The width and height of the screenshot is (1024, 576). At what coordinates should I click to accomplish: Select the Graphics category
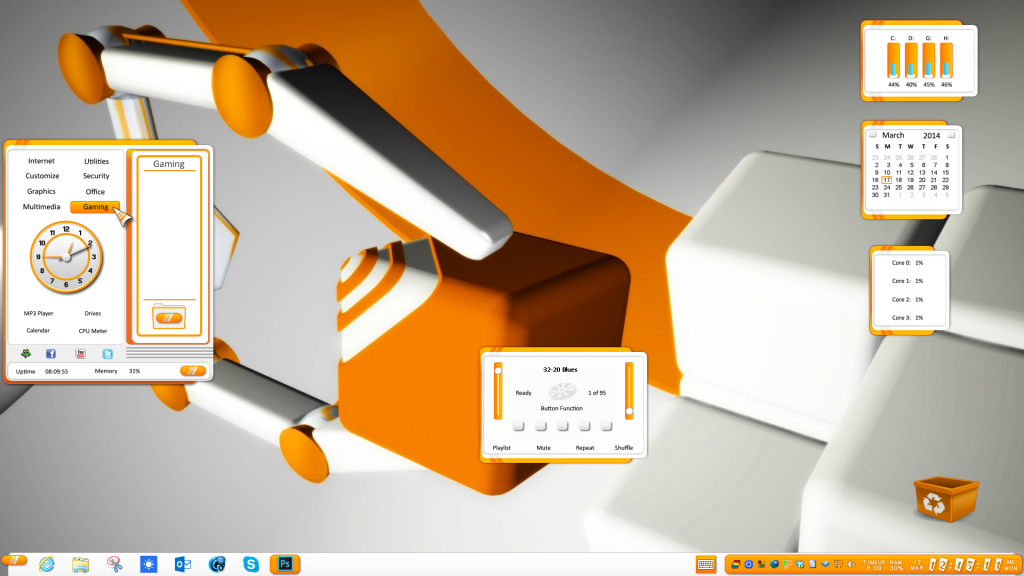pyautogui.click(x=41, y=191)
